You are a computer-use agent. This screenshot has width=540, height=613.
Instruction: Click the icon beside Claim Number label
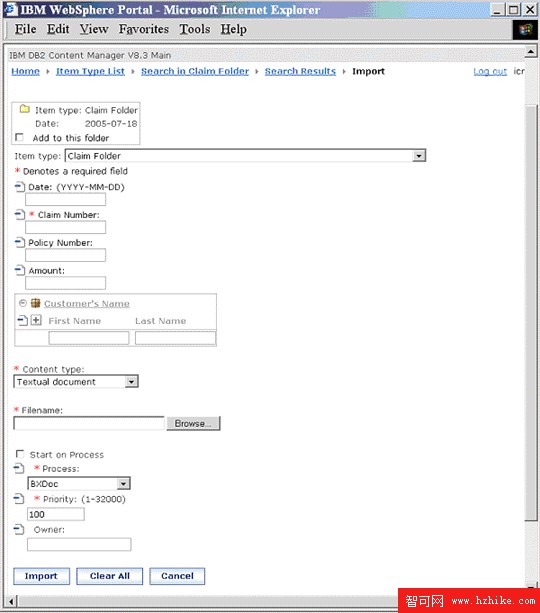(20, 215)
